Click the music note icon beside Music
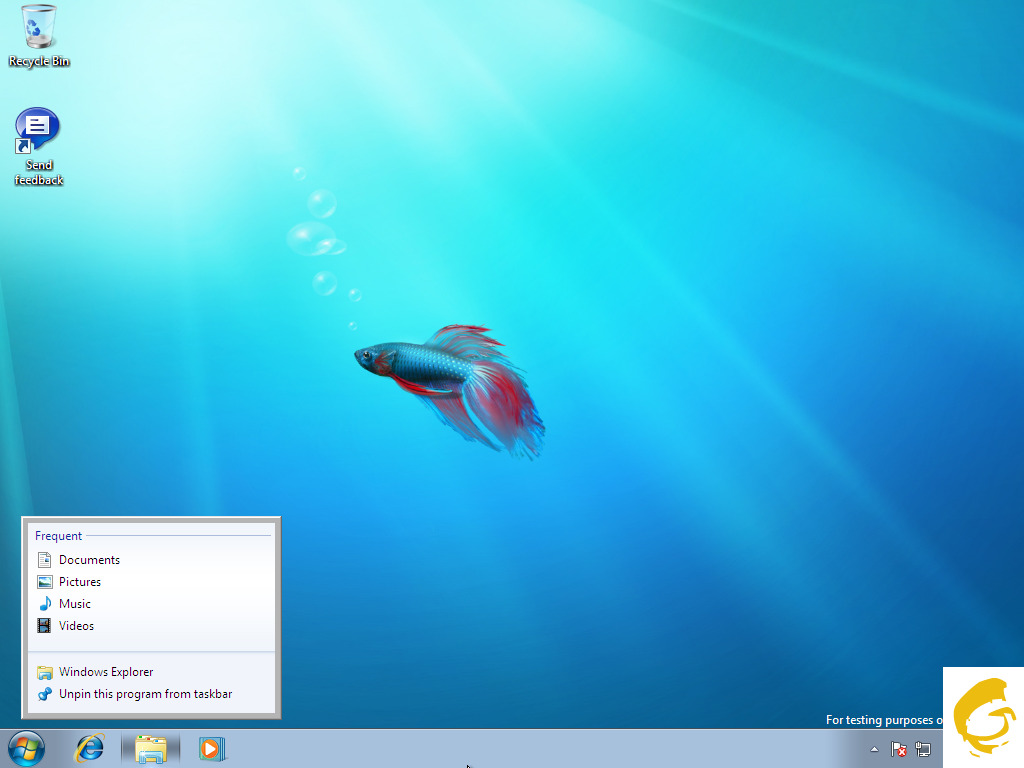Screen dimensions: 1024x768 [x=44, y=604]
